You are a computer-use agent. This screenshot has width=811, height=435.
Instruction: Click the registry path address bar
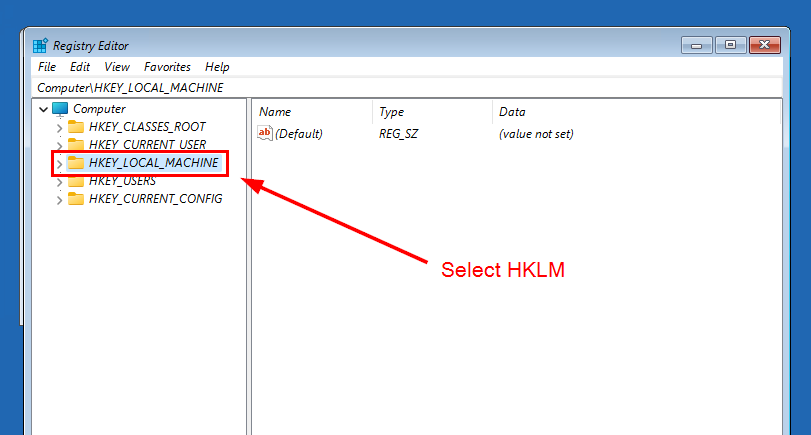400,87
